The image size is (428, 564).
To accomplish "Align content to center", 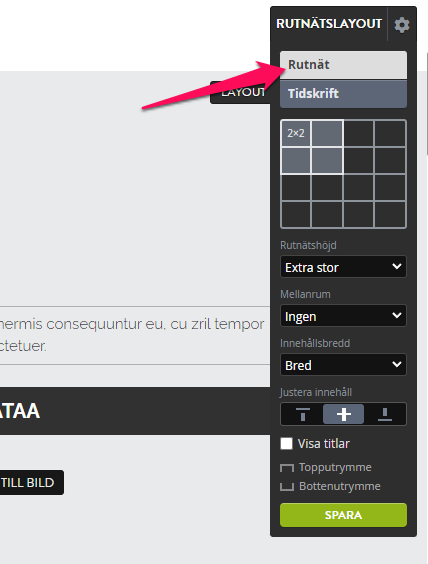I will click(343, 414).
